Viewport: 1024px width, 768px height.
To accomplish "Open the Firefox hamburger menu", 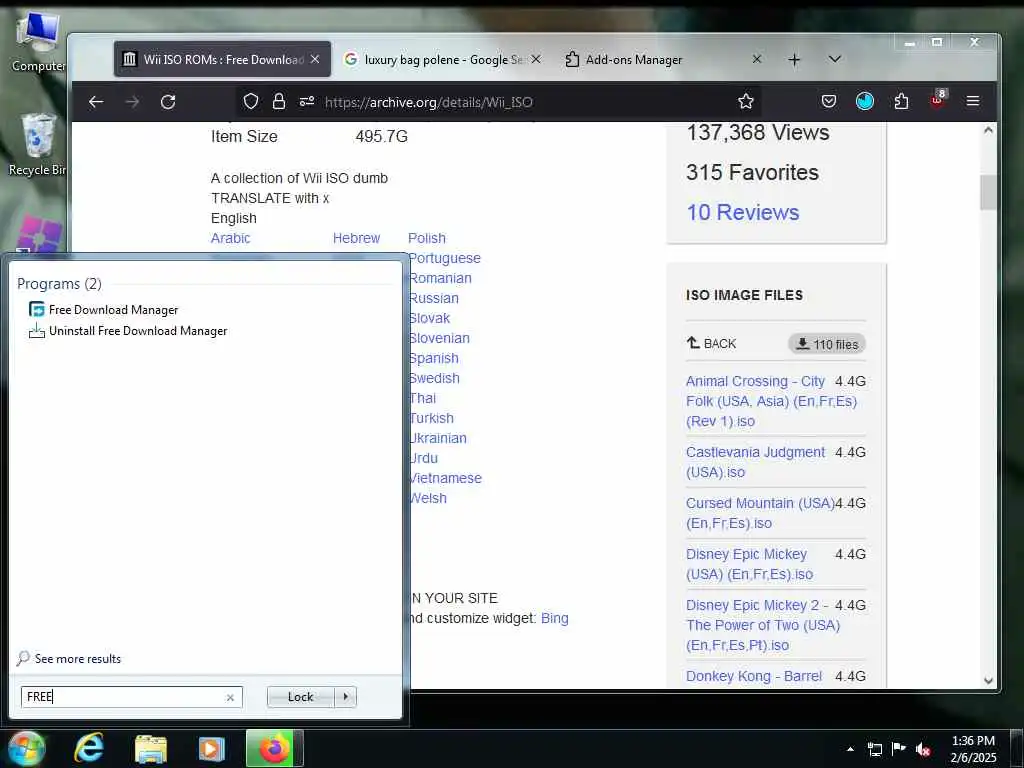I will point(973,101).
